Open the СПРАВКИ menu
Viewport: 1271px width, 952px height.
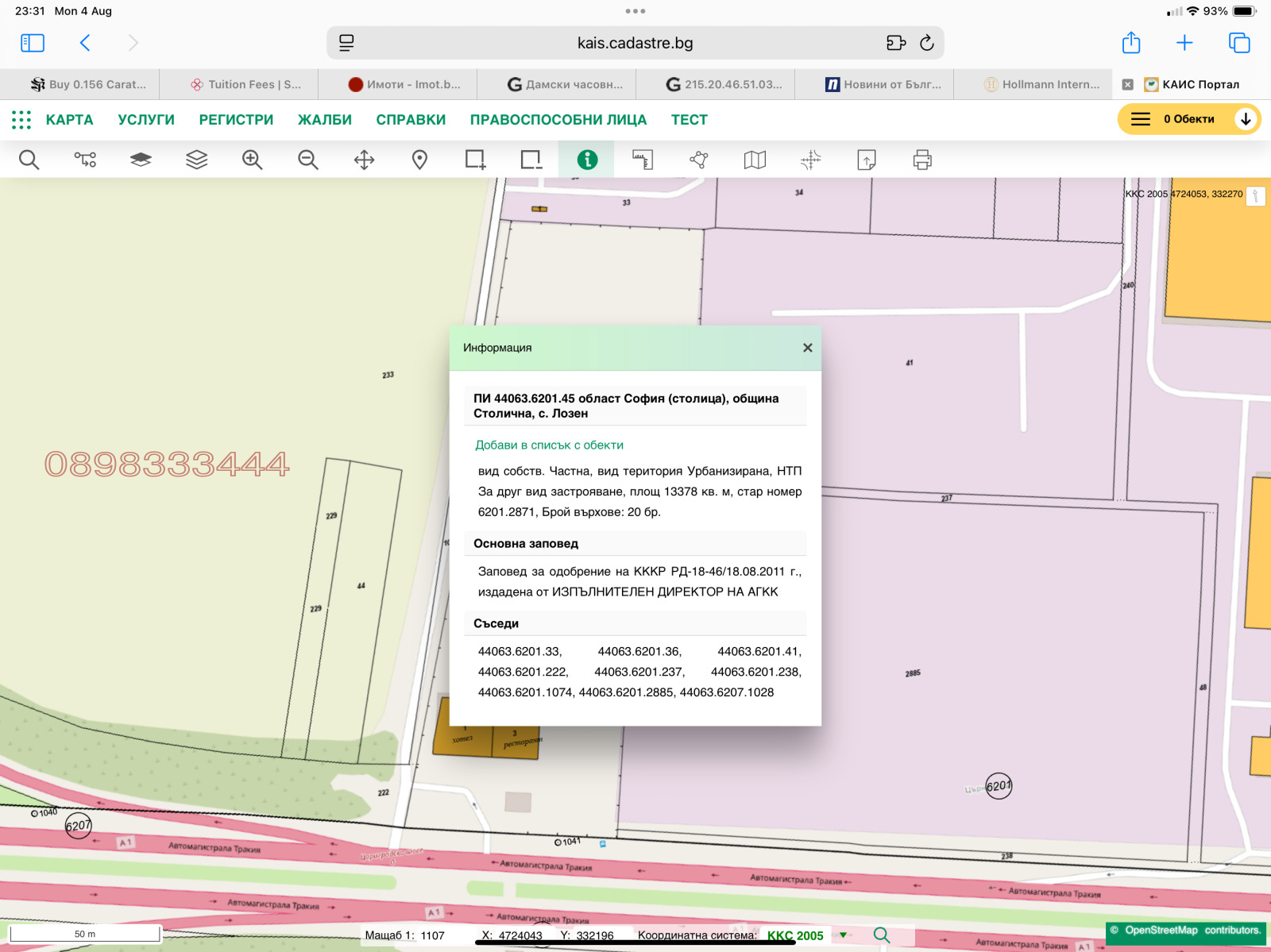pos(411,120)
